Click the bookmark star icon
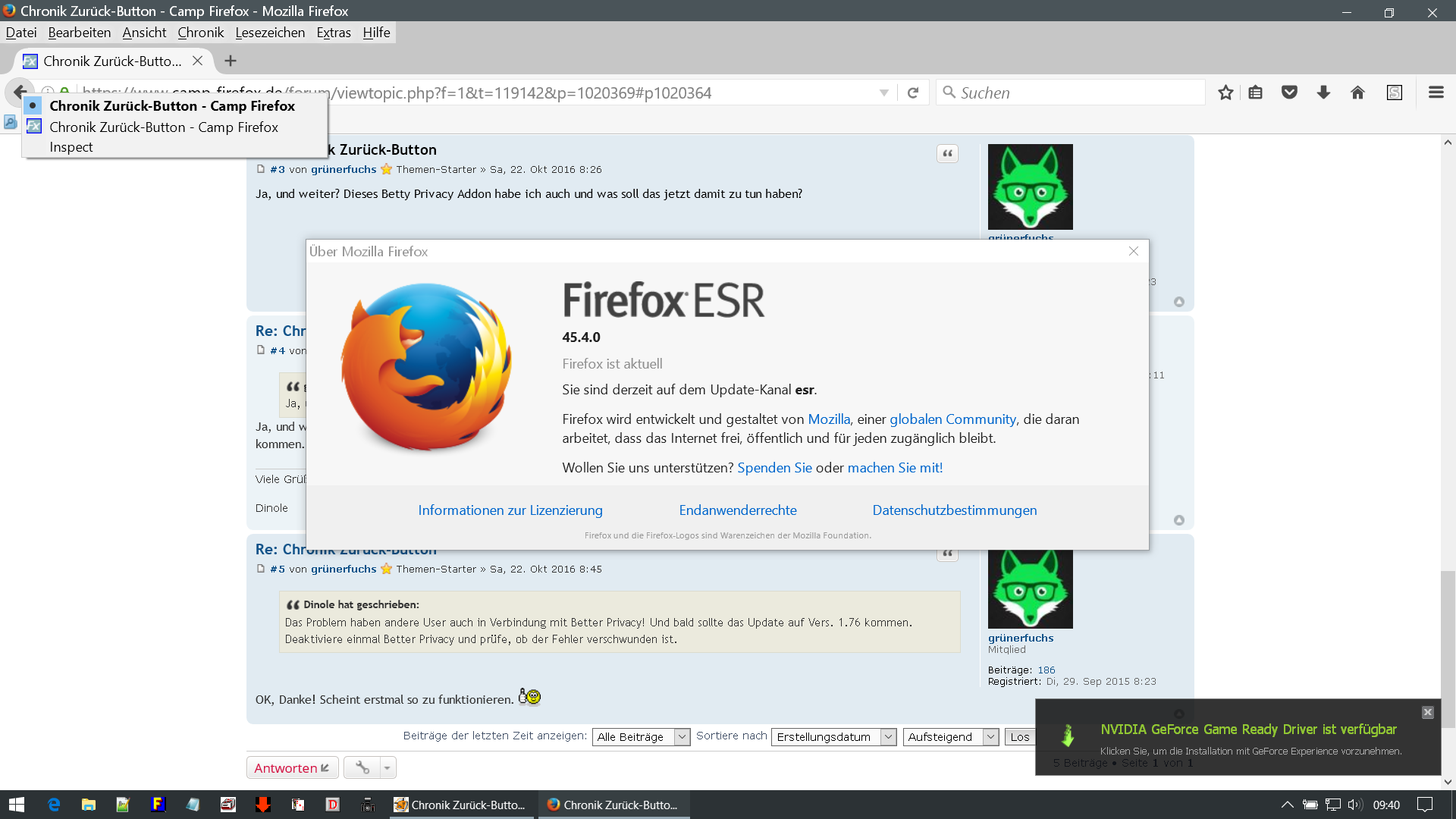 (x=1225, y=93)
